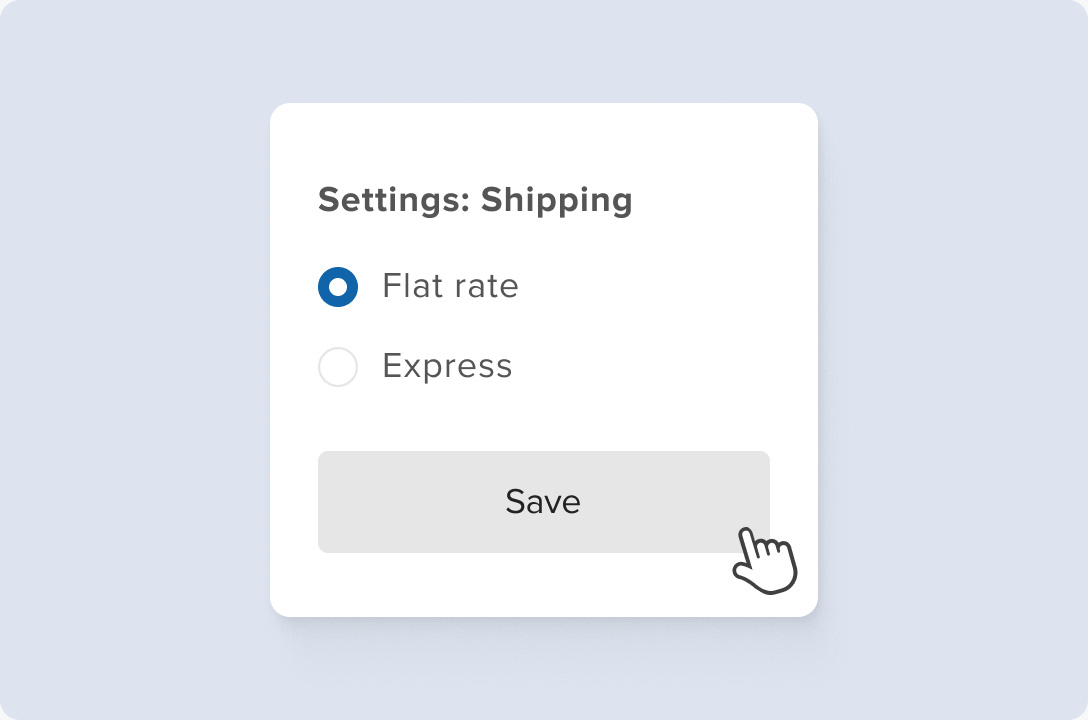Select the Express radio button
This screenshot has width=1088, height=720.
coord(338,367)
